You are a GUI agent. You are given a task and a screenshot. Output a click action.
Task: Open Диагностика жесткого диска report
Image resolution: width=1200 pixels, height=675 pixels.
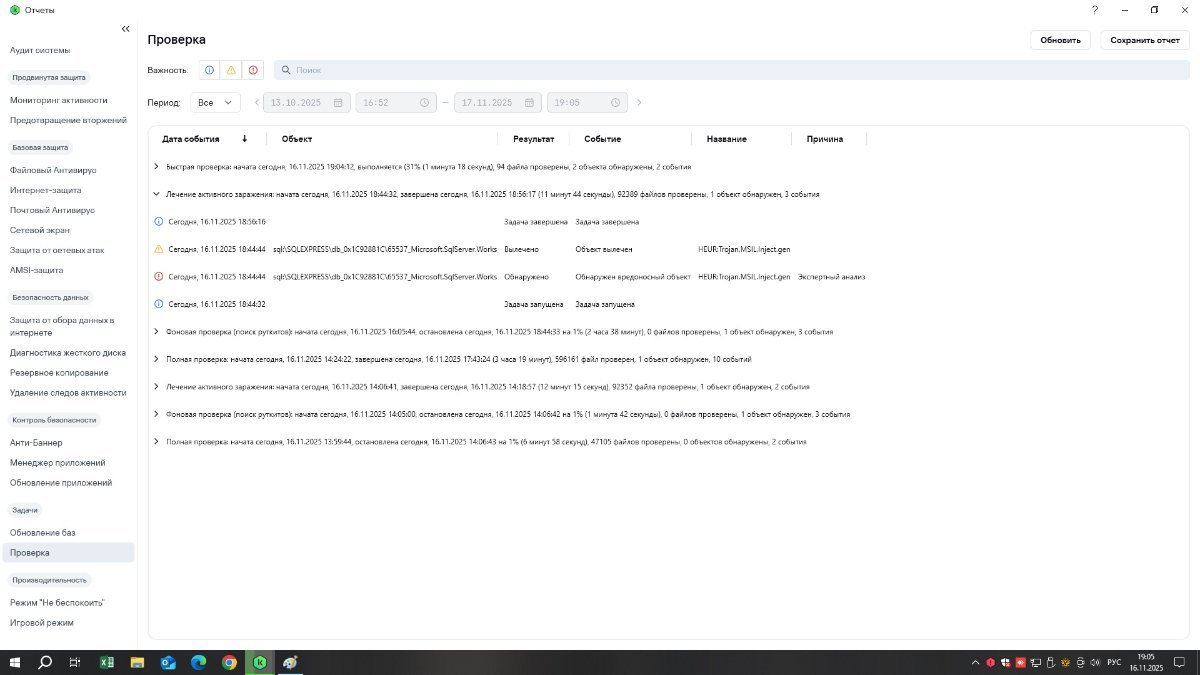(68, 352)
